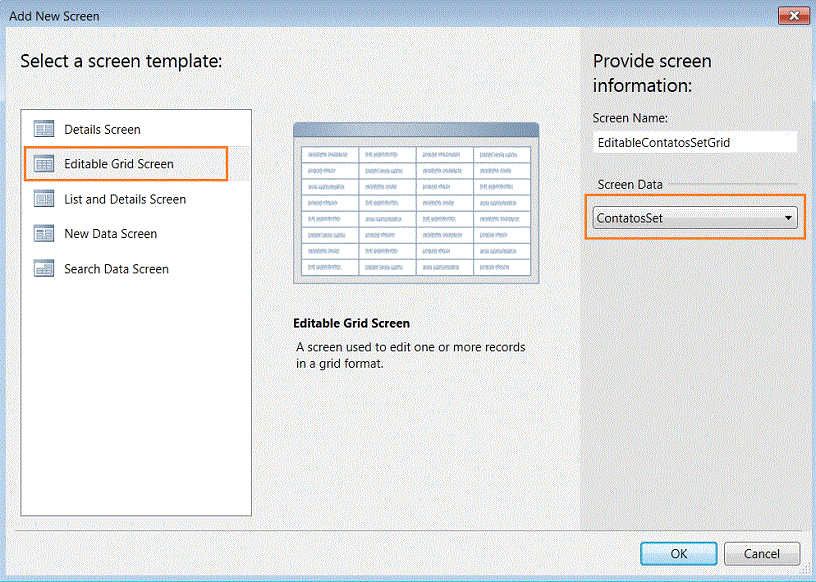Click the New Data Screen template icon
The image size is (816, 582).
pyautogui.click(x=44, y=234)
